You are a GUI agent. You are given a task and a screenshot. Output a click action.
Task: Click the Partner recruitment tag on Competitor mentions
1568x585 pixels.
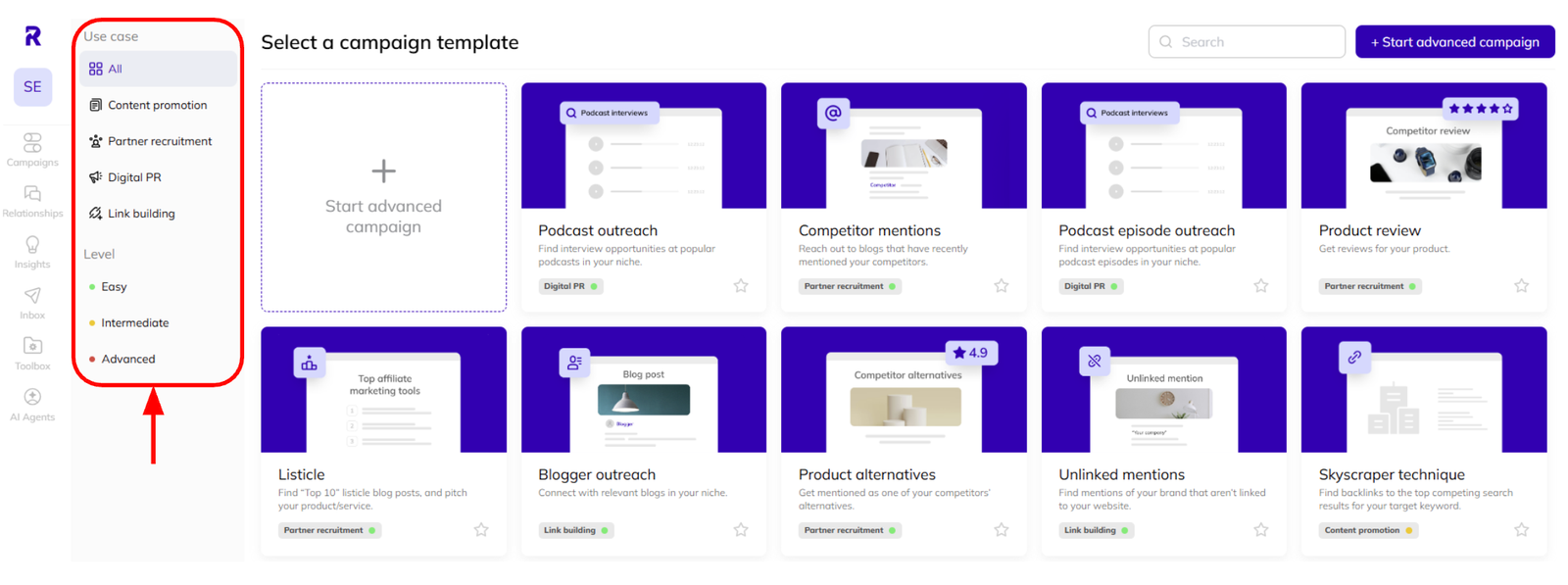pos(850,286)
